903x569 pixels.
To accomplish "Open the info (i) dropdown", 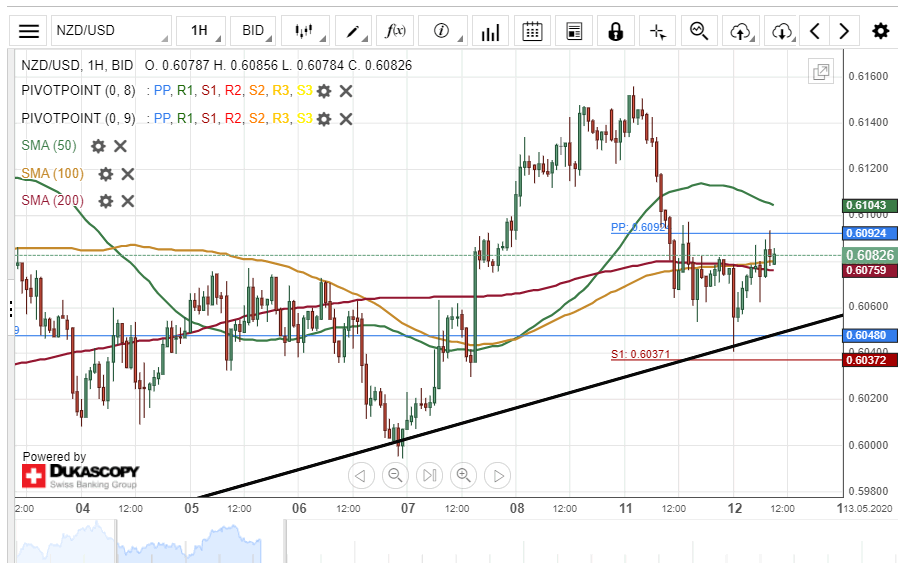I will pyautogui.click(x=442, y=31).
